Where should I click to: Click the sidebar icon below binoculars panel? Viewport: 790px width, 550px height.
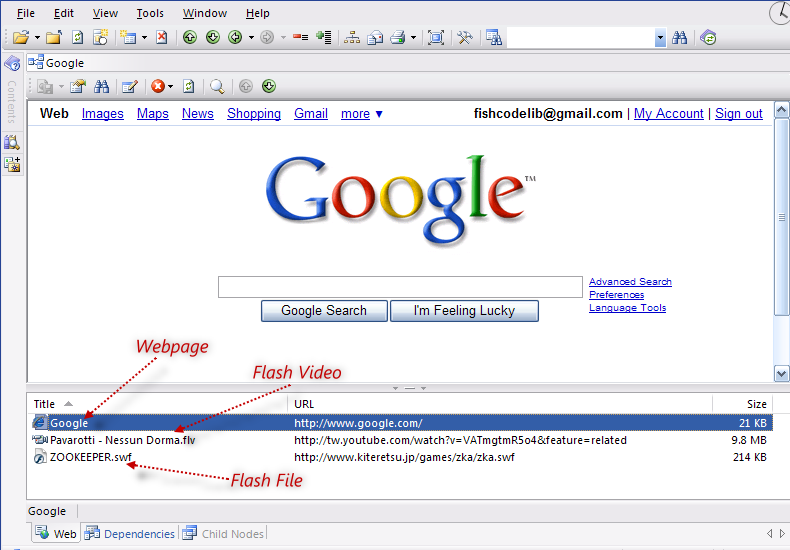(12, 164)
